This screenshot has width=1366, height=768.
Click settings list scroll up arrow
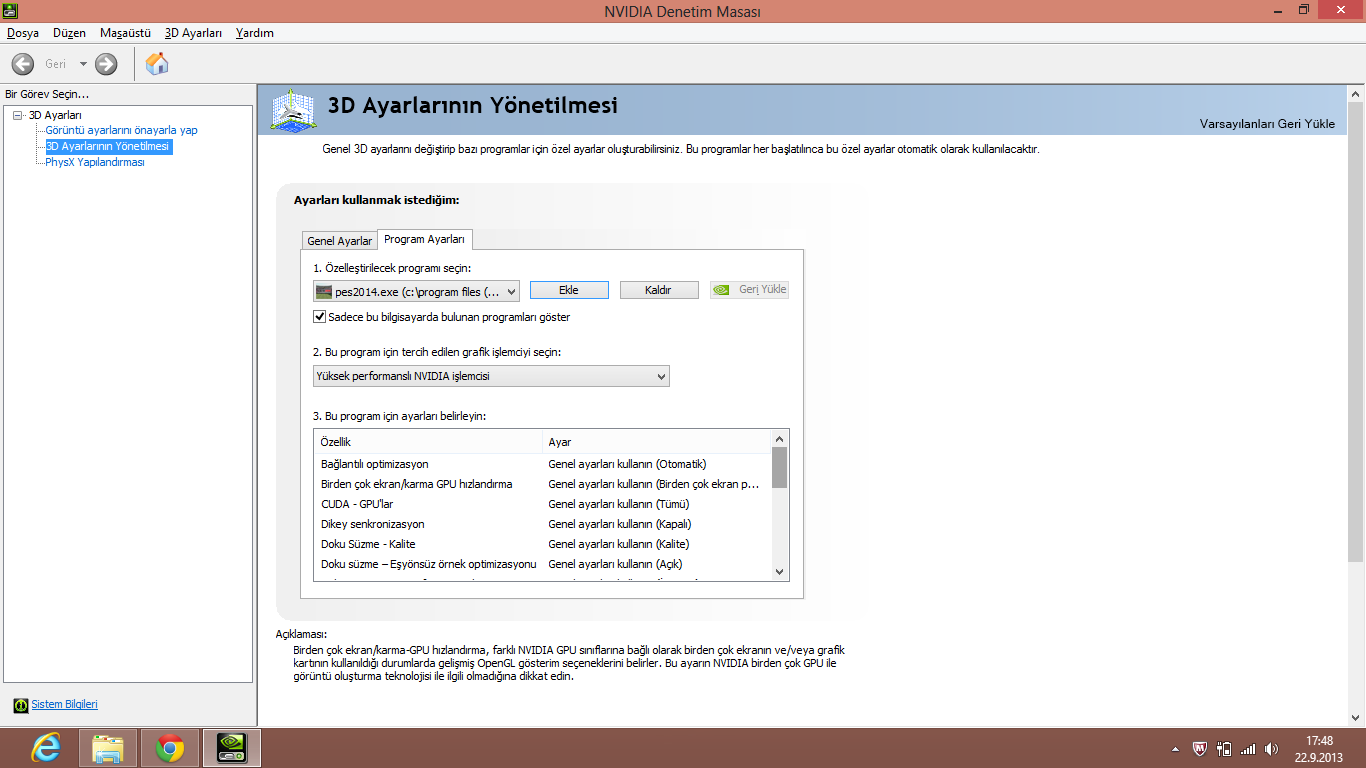click(780, 437)
